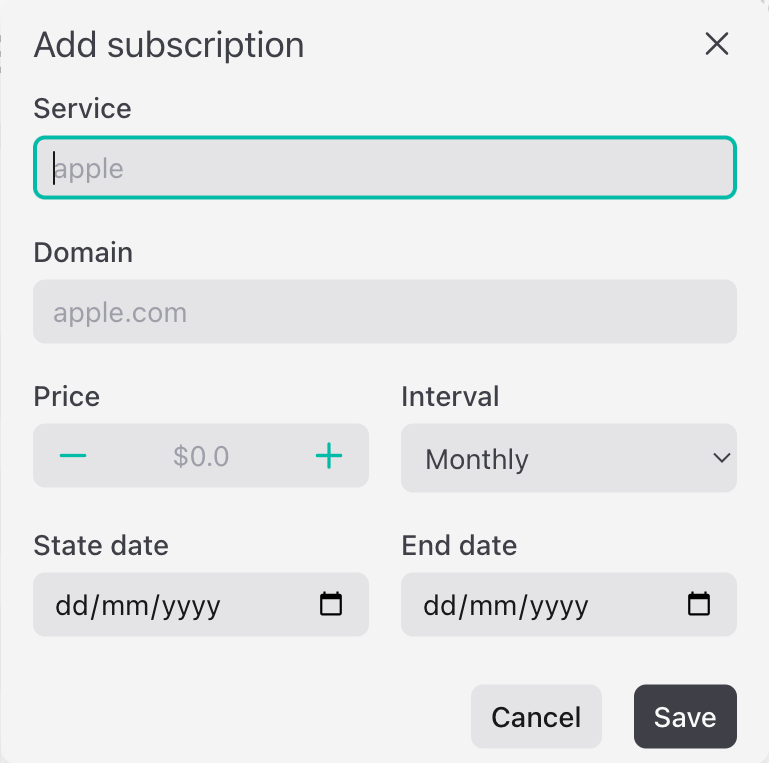This screenshot has width=769, height=763.
Task: Decrease price with the minus icon
Action: coord(73,456)
